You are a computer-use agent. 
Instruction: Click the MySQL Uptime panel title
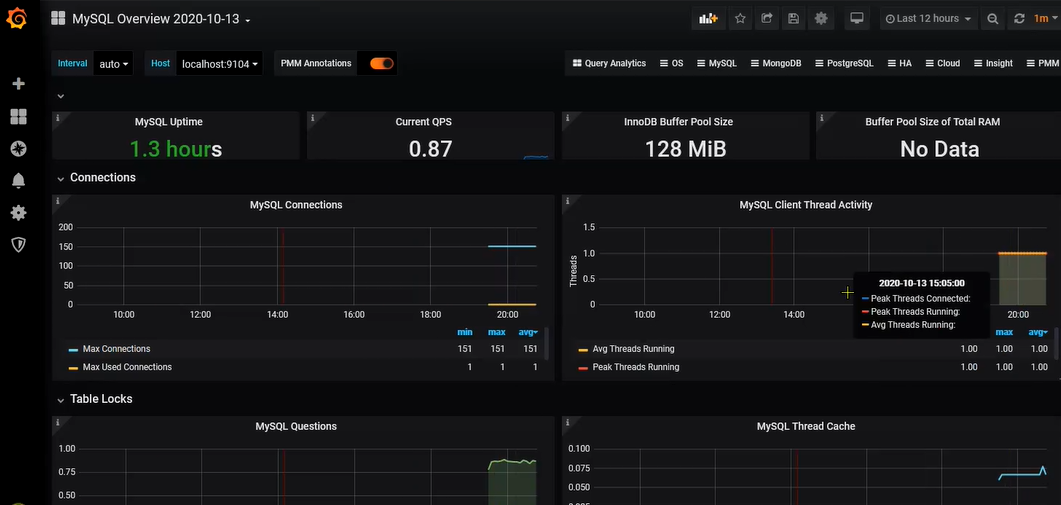[x=168, y=122]
